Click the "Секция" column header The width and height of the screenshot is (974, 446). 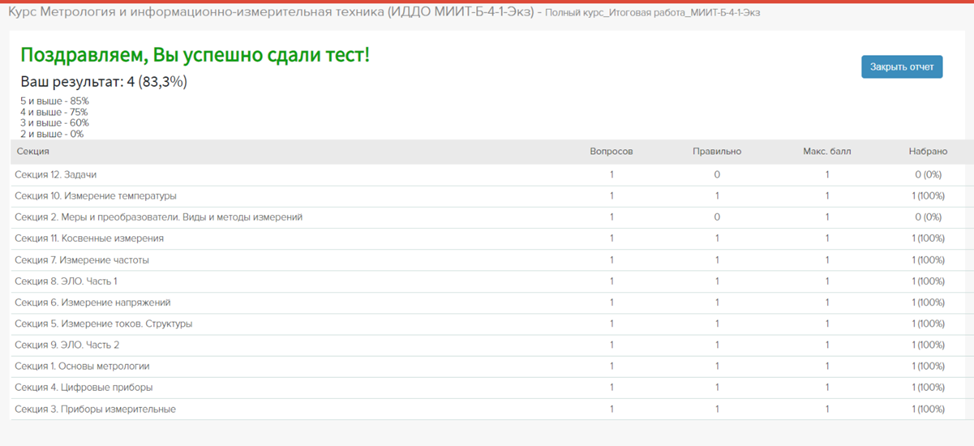[33, 152]
